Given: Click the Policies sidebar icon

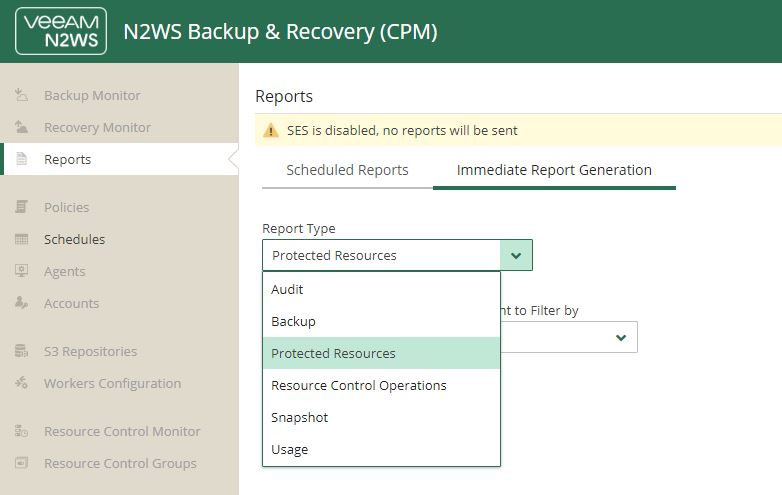Looking at the screenshot, I should 21,207.
